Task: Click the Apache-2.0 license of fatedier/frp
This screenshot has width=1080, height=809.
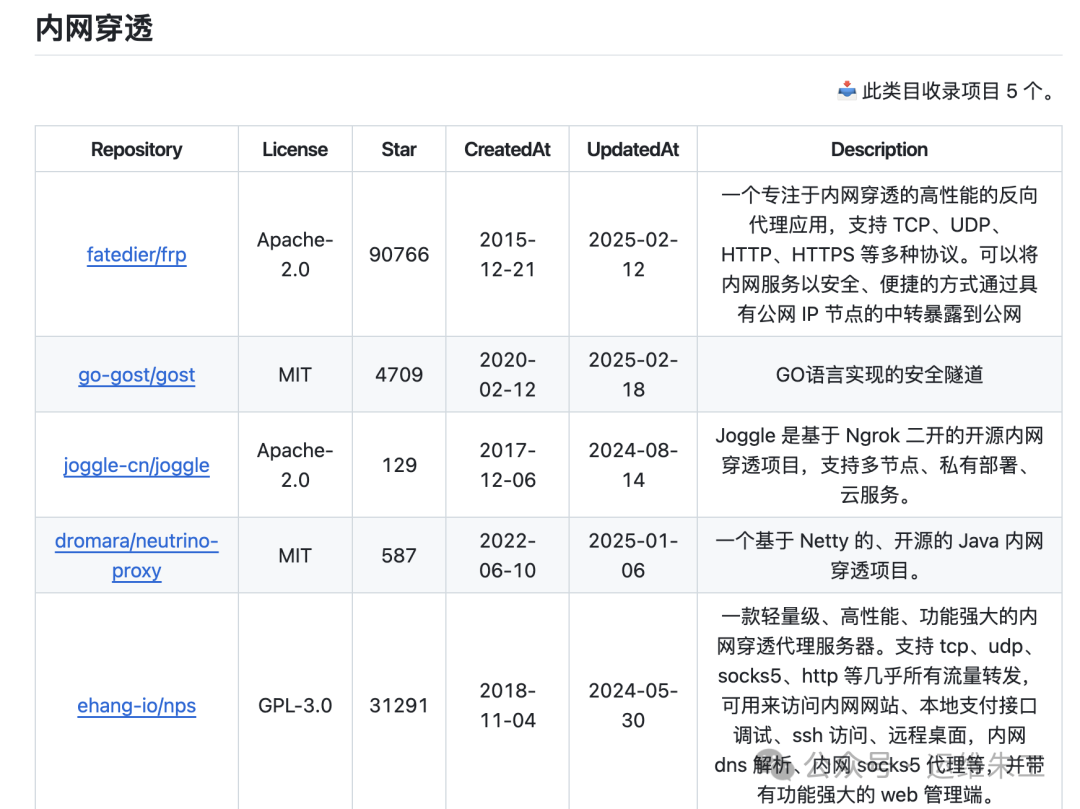Action: (295, 255)
